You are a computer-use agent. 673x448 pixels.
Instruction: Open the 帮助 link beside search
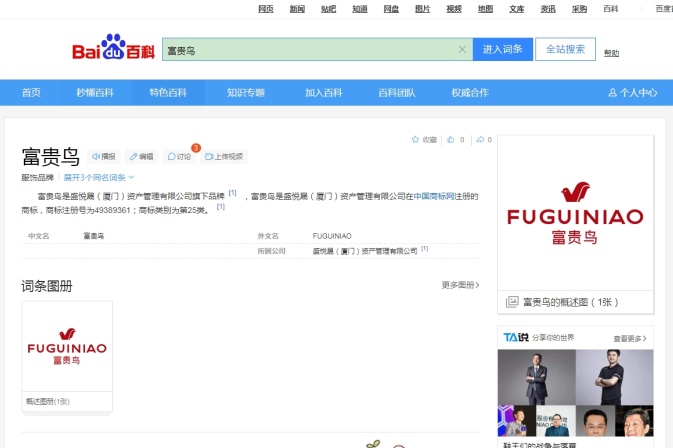point(611,53)
